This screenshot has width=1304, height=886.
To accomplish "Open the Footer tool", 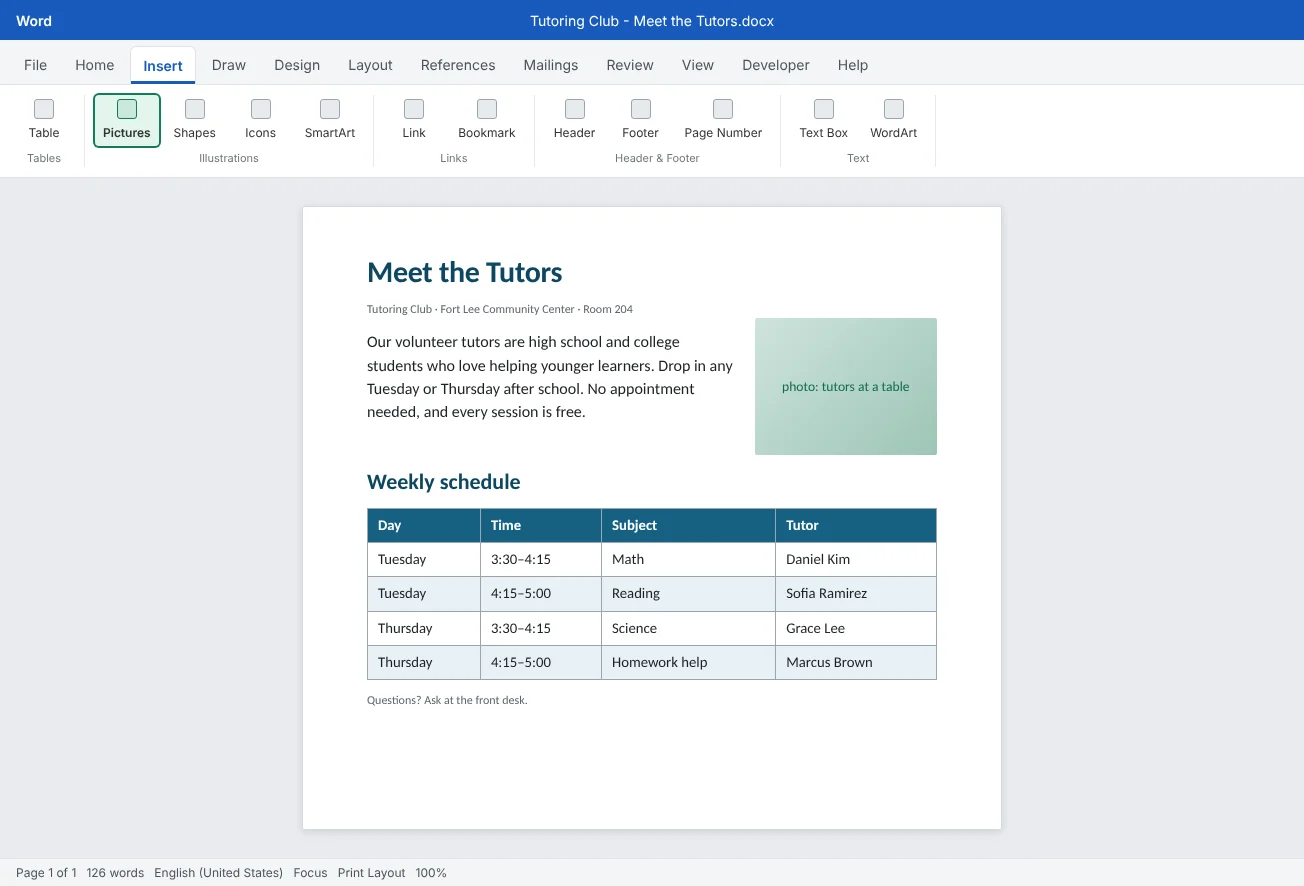I will pyautogui.click(x=640, y=120).
